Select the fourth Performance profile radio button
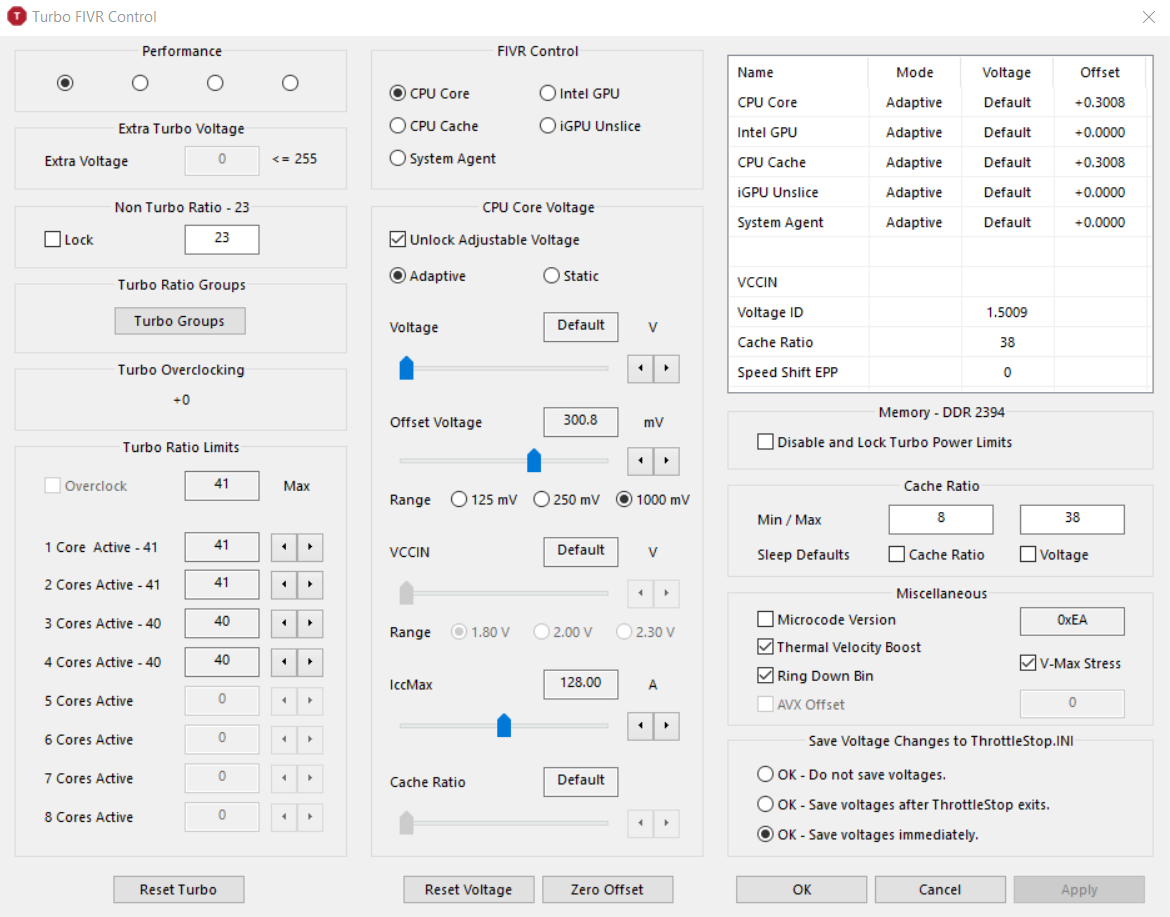 [x=290, y=83]
